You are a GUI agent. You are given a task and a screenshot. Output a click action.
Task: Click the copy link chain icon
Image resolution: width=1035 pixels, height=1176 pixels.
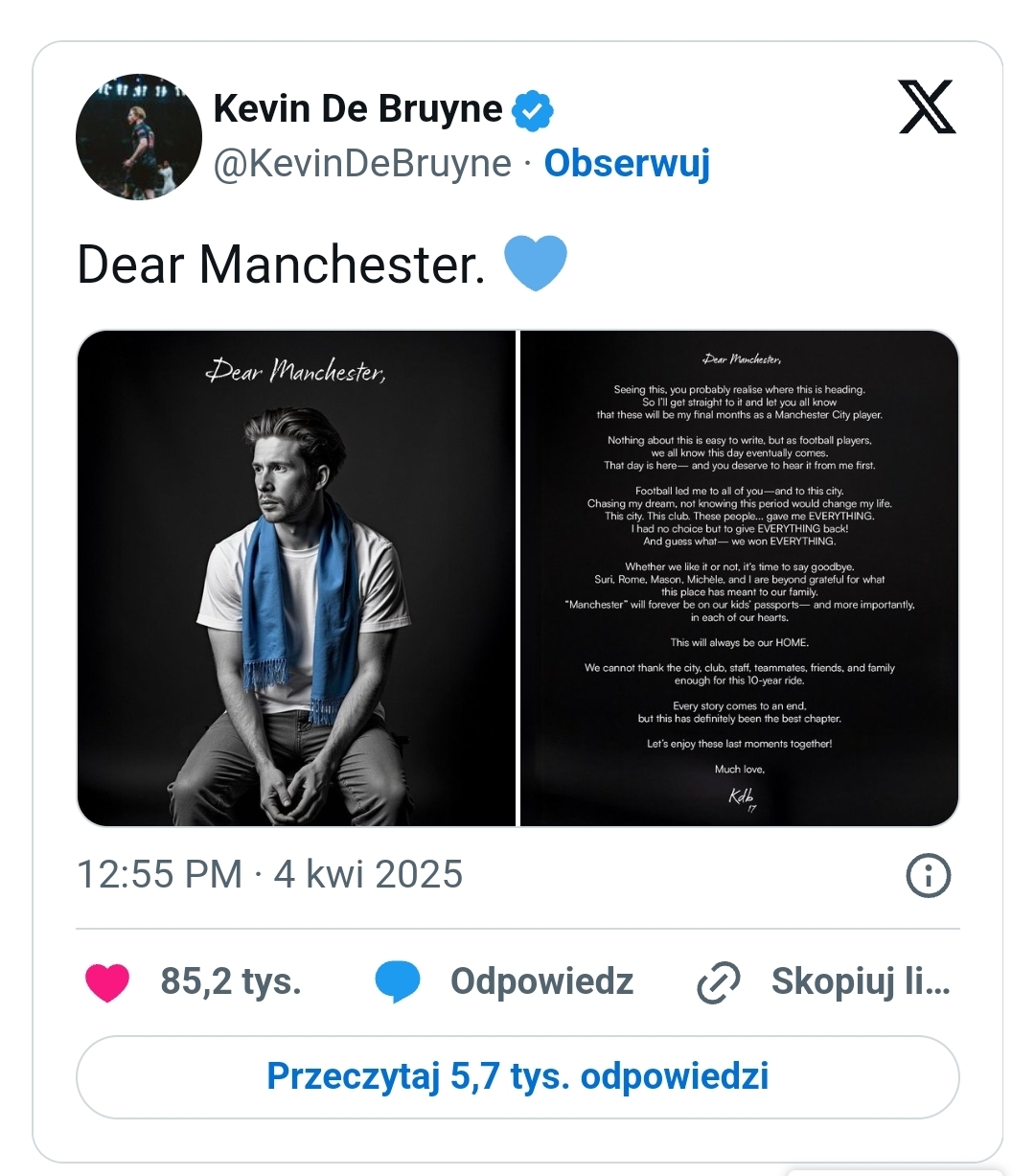pyautogui.click(x=719, y=982)
